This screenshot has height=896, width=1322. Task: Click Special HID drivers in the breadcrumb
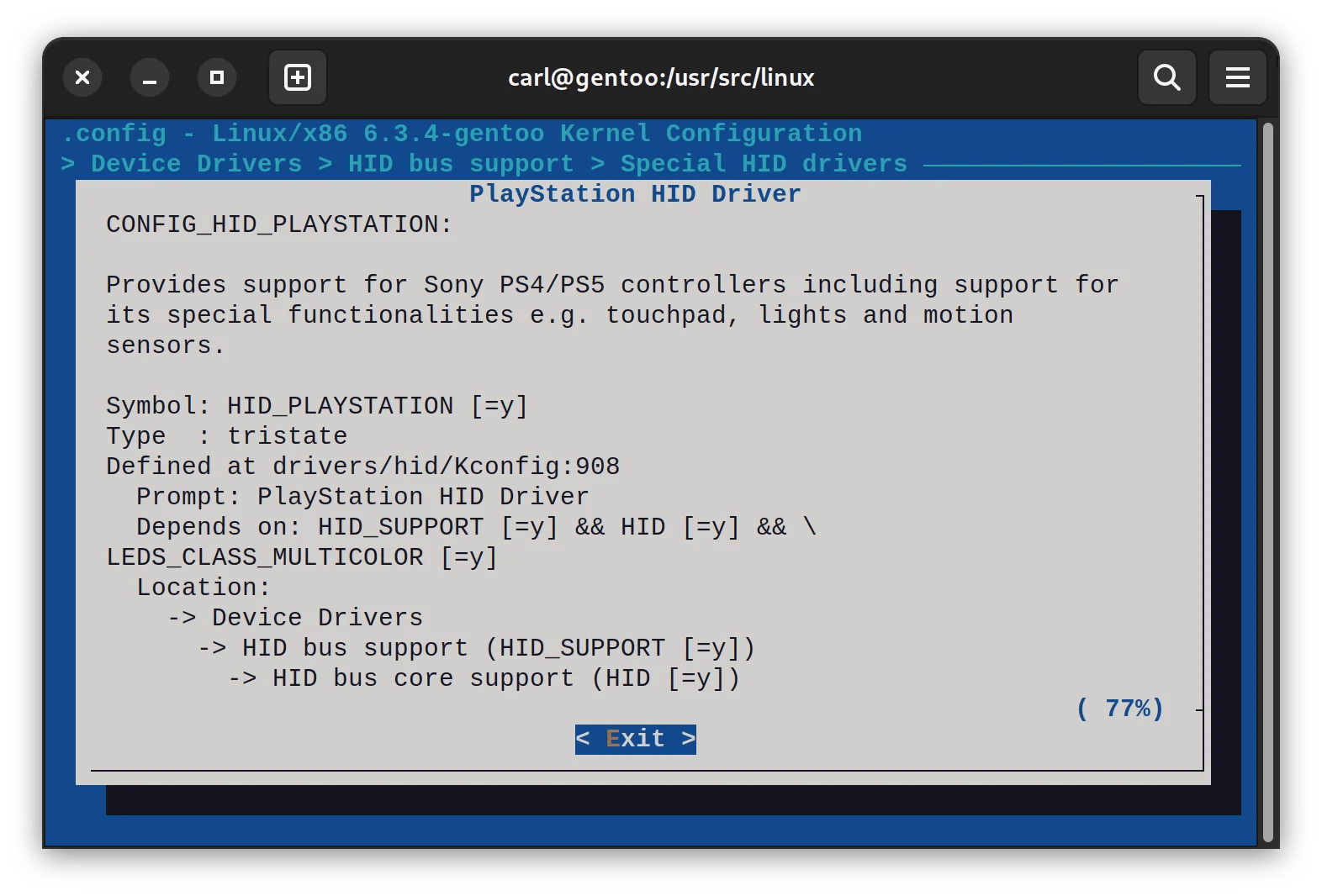point(764,164)
